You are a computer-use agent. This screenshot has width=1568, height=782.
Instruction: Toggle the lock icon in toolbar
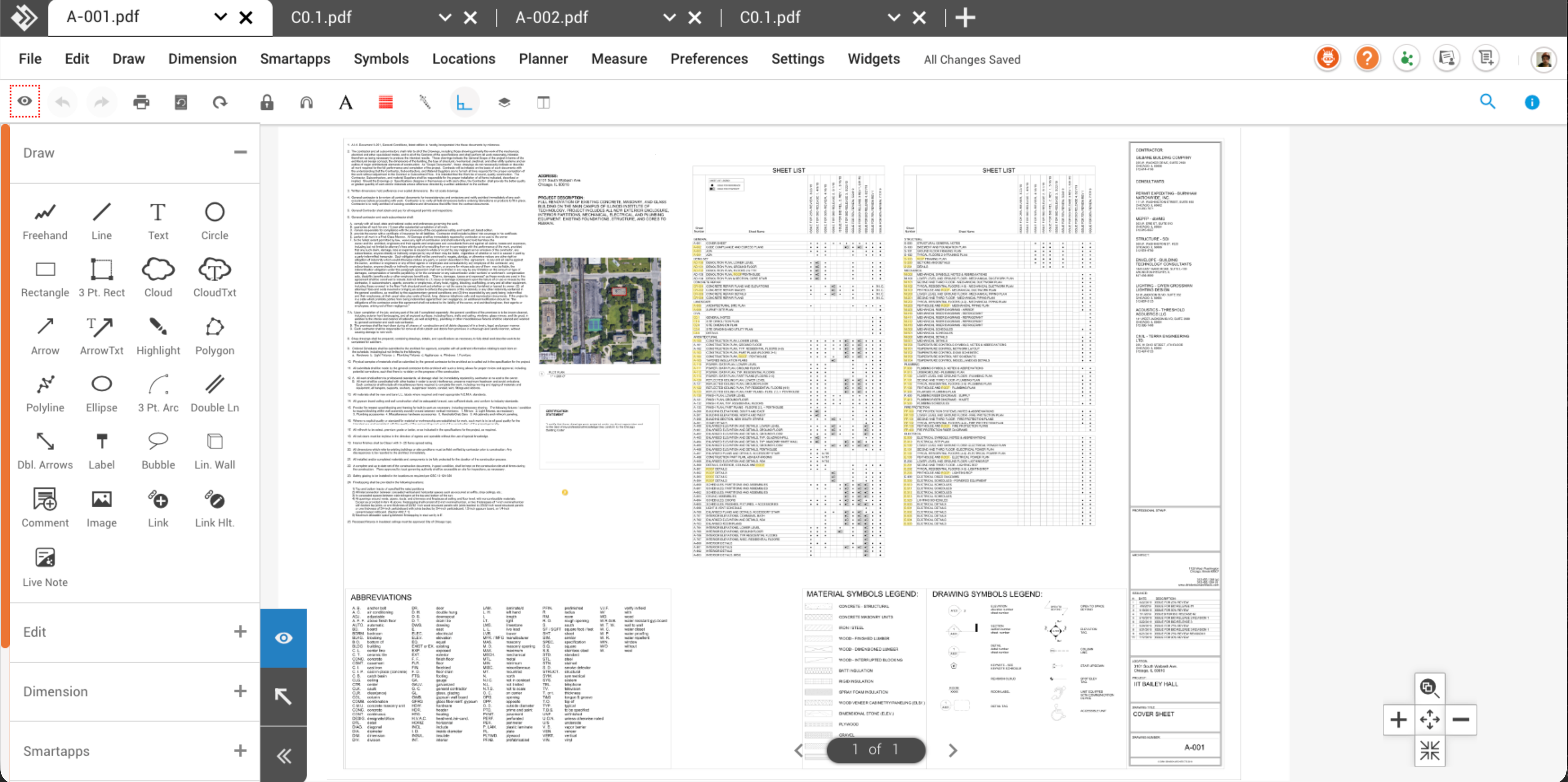click(x=267, y=102)
